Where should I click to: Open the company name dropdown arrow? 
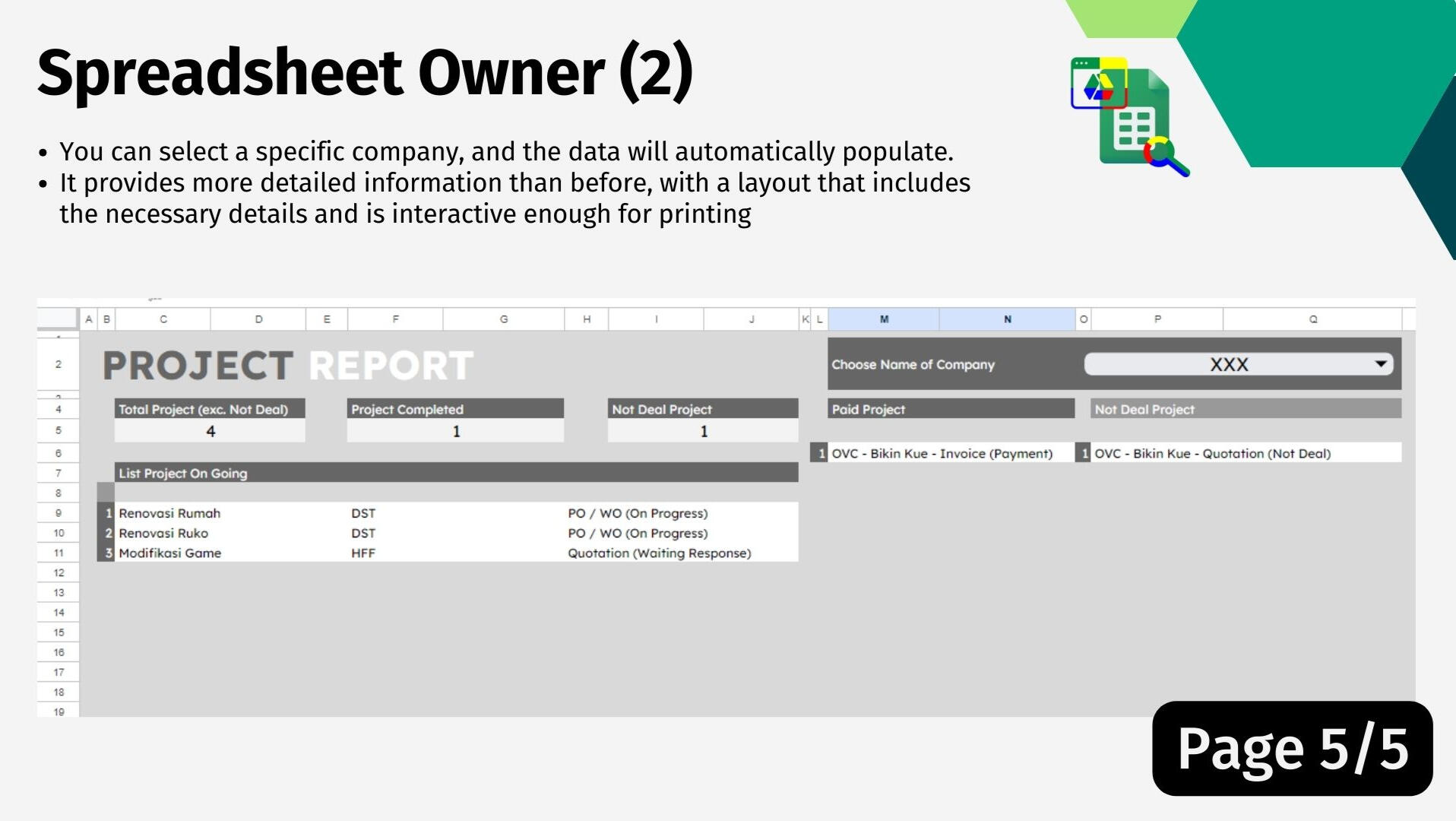pyautogui.click(x=1381, y=364)
